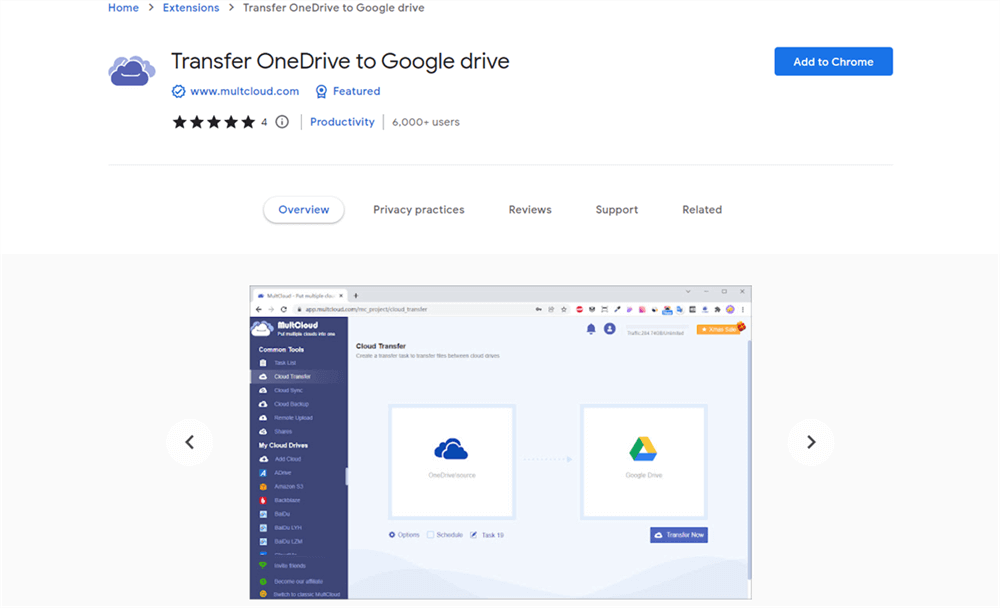This screenshot has height=608, width=1000.
Task: Switch to the Privacy practices tab
Action: (418, 209)
